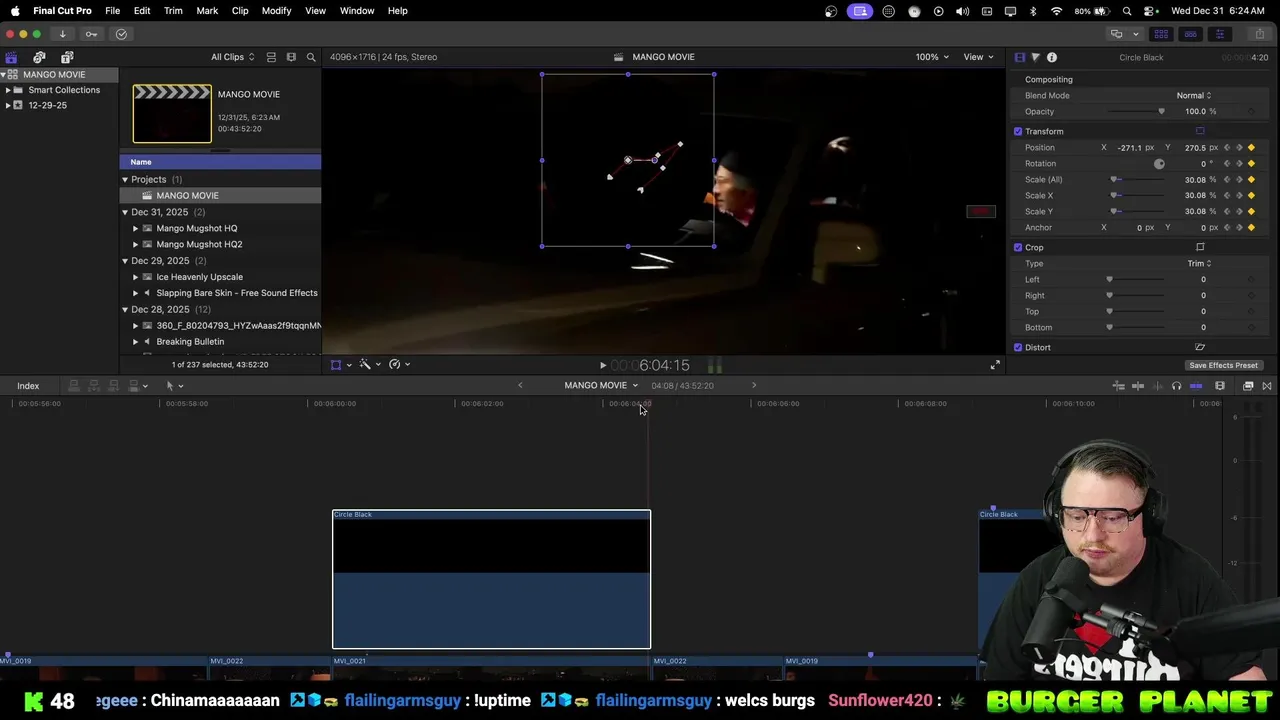Show background tasks checkmark icon
The width and height of the screenshot is (1280, 720).
[x=121, y=34]
